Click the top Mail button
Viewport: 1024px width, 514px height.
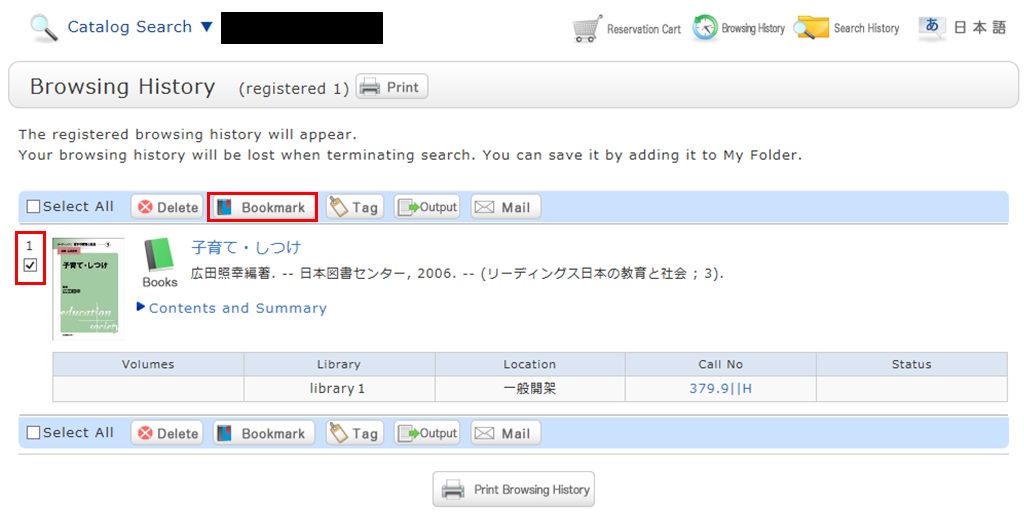(x=505, y=207)
